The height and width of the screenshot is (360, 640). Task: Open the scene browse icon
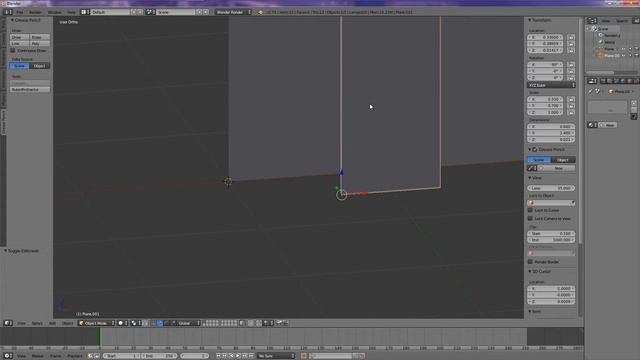click(151, 12)
